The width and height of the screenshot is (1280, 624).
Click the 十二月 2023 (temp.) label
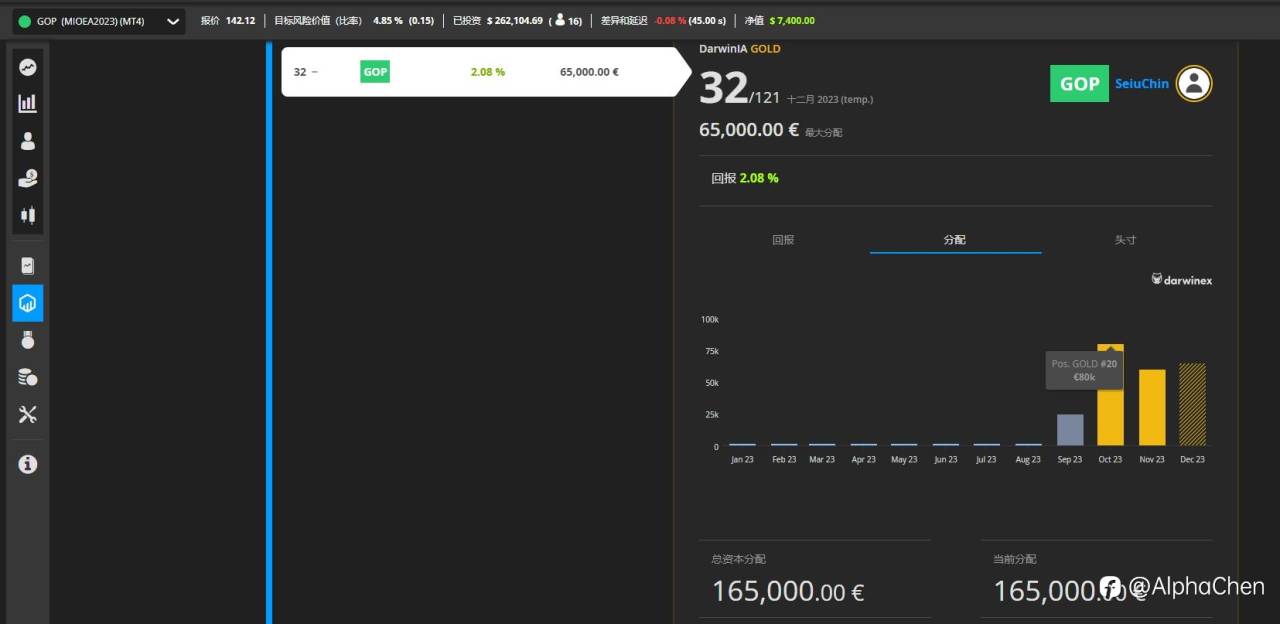tap(830, 99)
